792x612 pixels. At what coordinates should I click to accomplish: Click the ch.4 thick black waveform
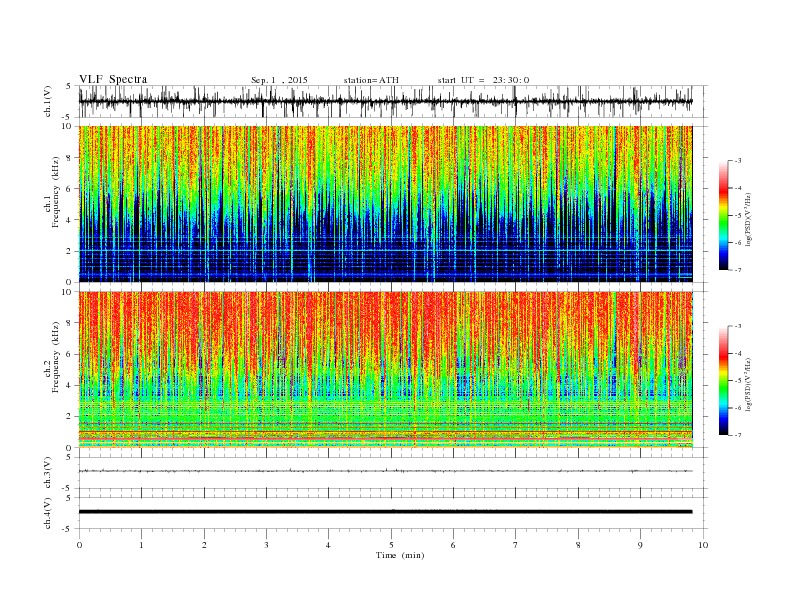(x=385, y=512)
